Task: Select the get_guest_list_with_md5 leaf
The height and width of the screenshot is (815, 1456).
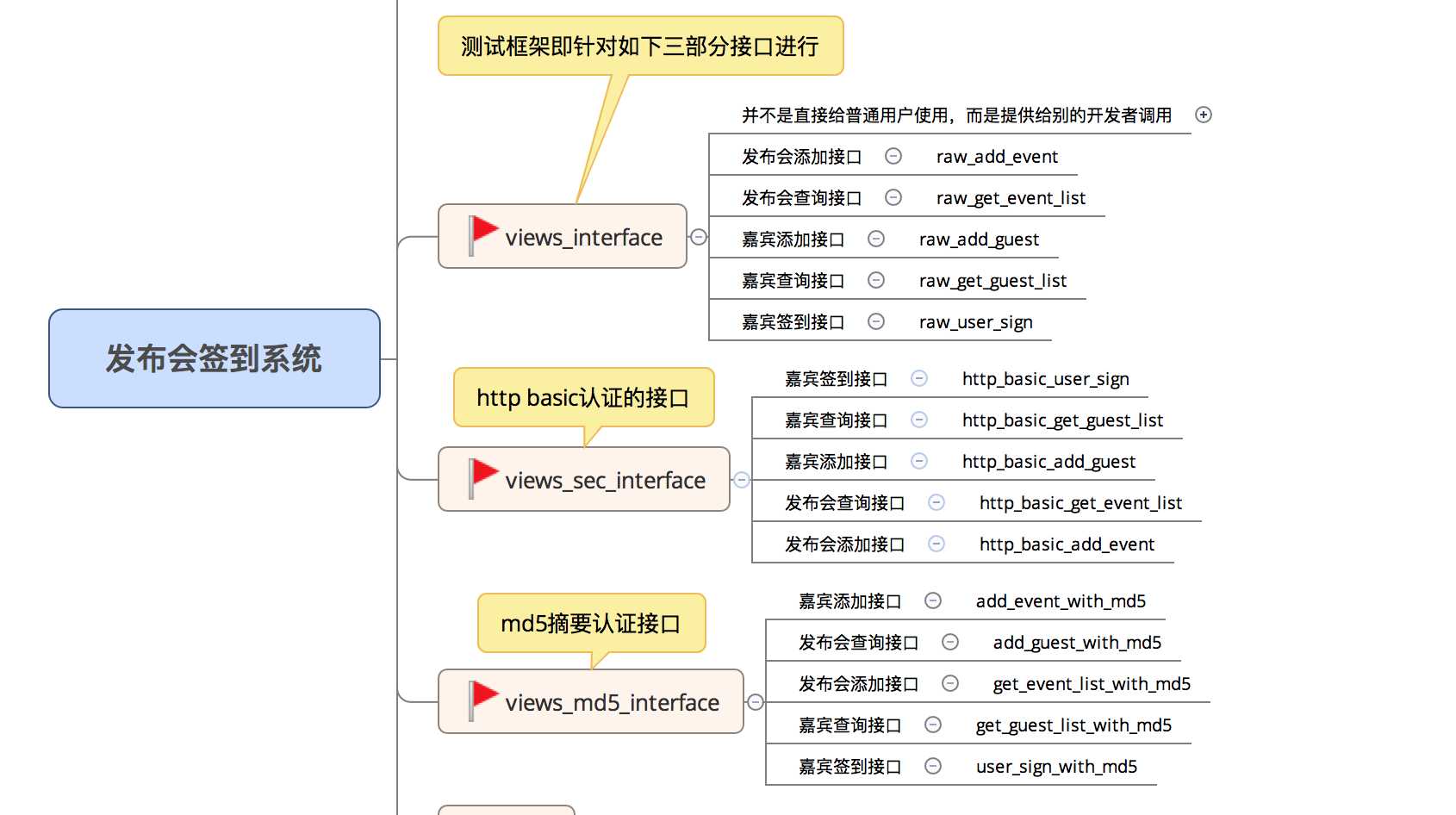Action: [1073, 725]
